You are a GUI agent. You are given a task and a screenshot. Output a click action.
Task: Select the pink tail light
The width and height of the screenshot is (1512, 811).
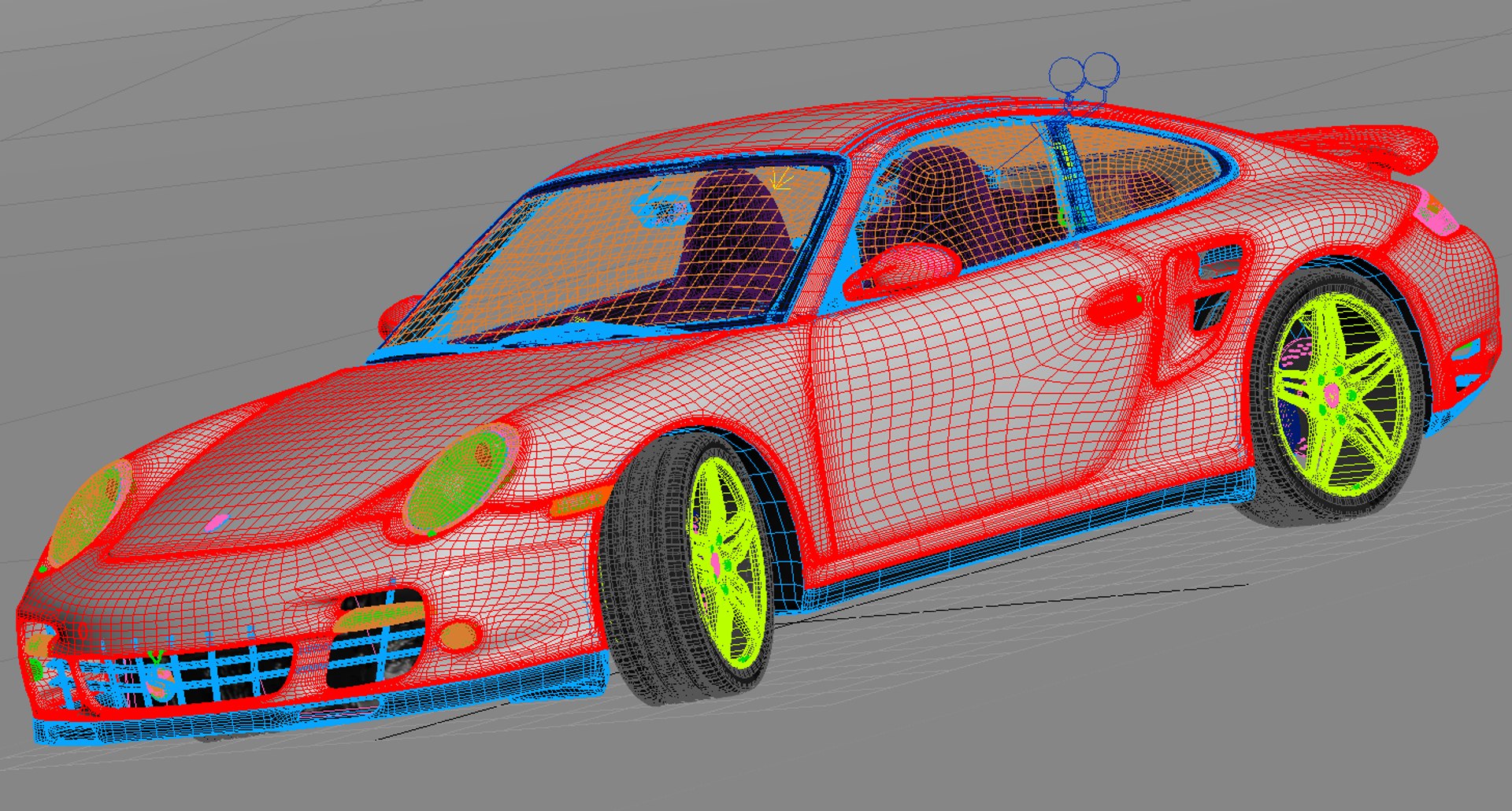point(1436,213)
